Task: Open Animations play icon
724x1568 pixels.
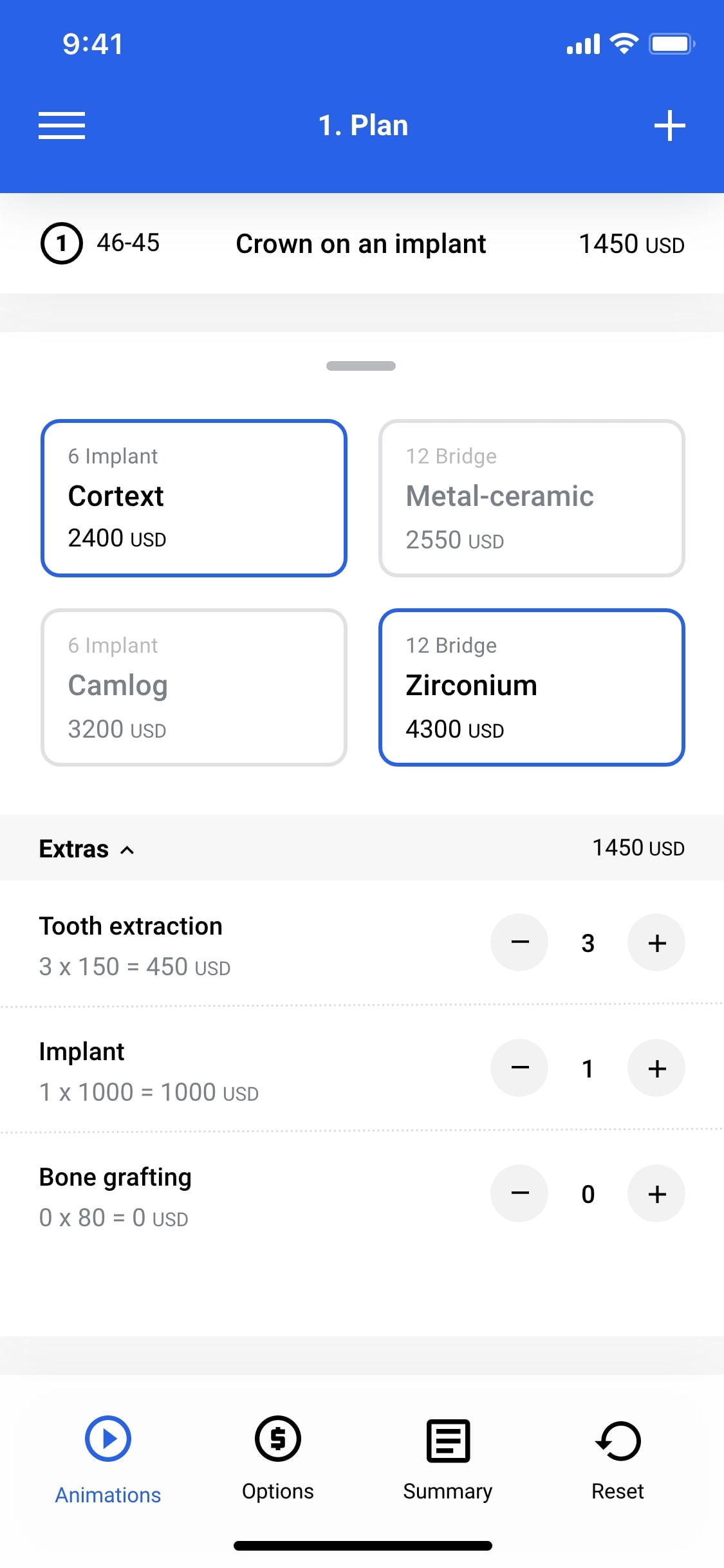Action: [108, 1439]
